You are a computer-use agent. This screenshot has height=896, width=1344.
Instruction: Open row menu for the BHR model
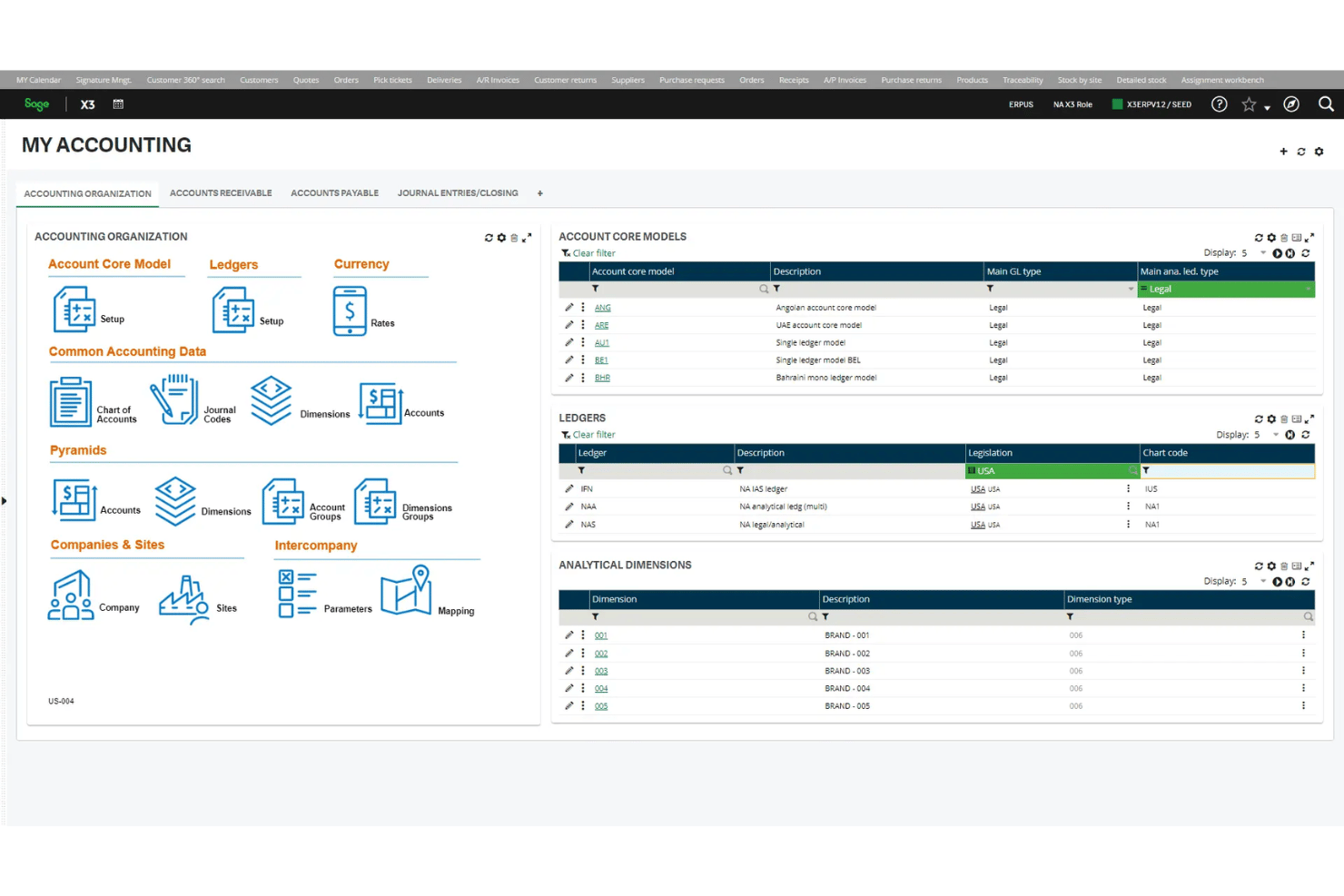pos(583,378)
